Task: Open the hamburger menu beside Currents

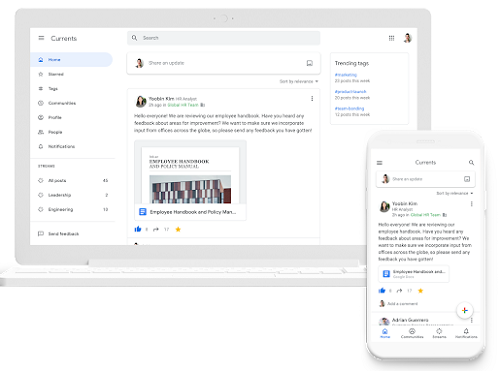Action: point(41,38)
